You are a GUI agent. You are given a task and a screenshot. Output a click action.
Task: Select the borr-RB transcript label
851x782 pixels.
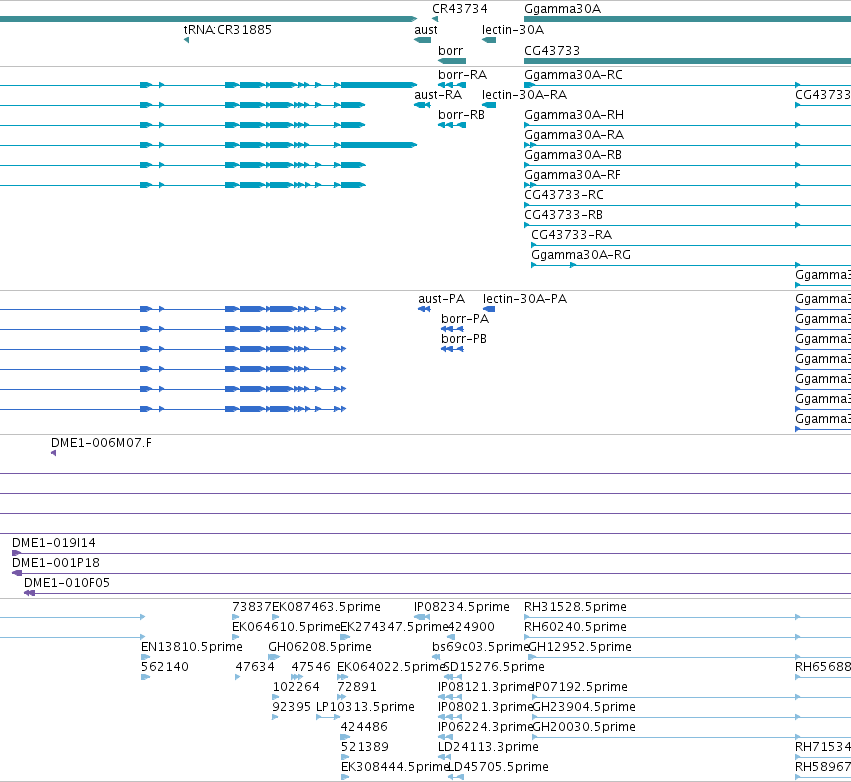tap(461, 115)
